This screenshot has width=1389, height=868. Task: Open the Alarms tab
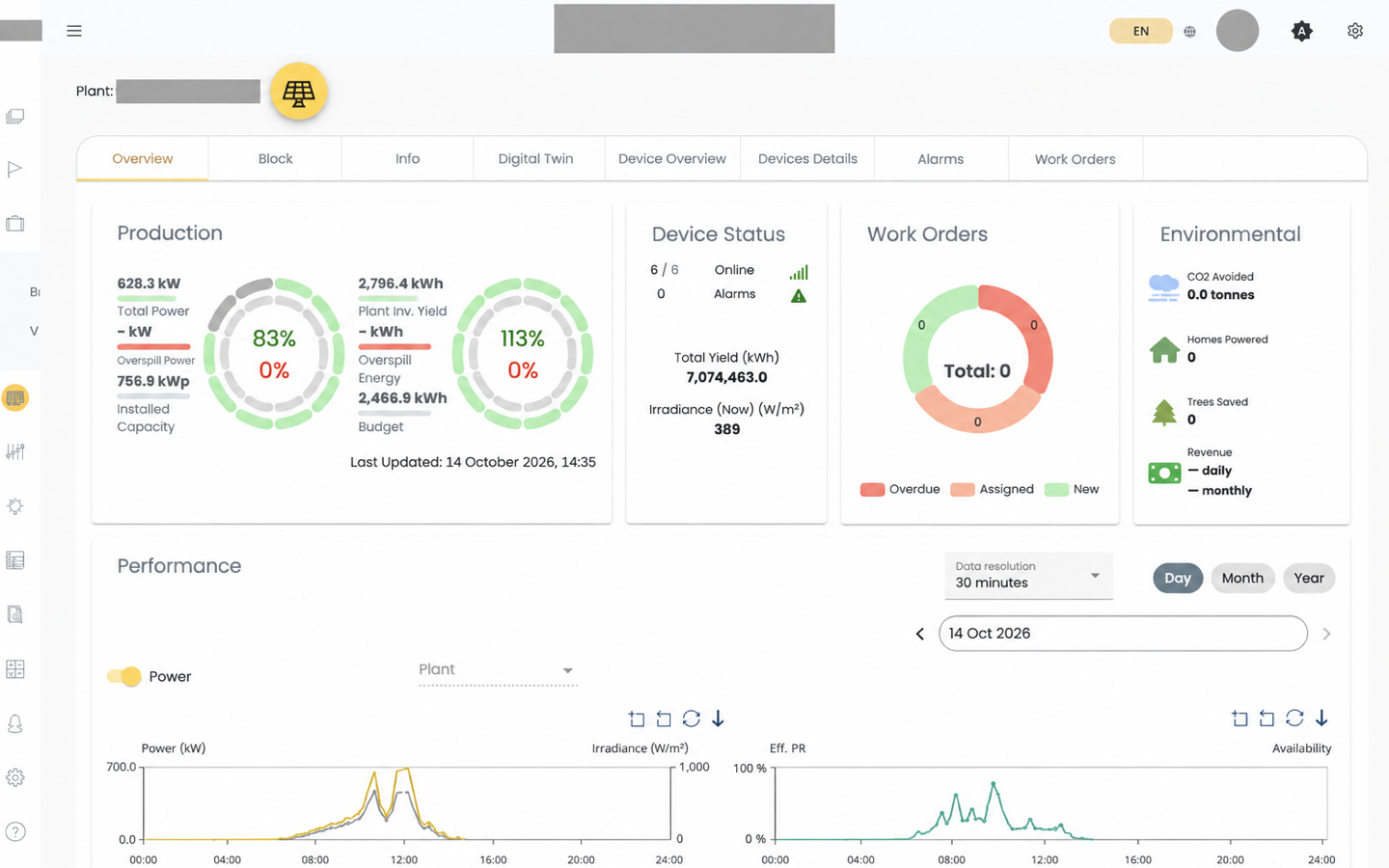click(x=940, y=159)
